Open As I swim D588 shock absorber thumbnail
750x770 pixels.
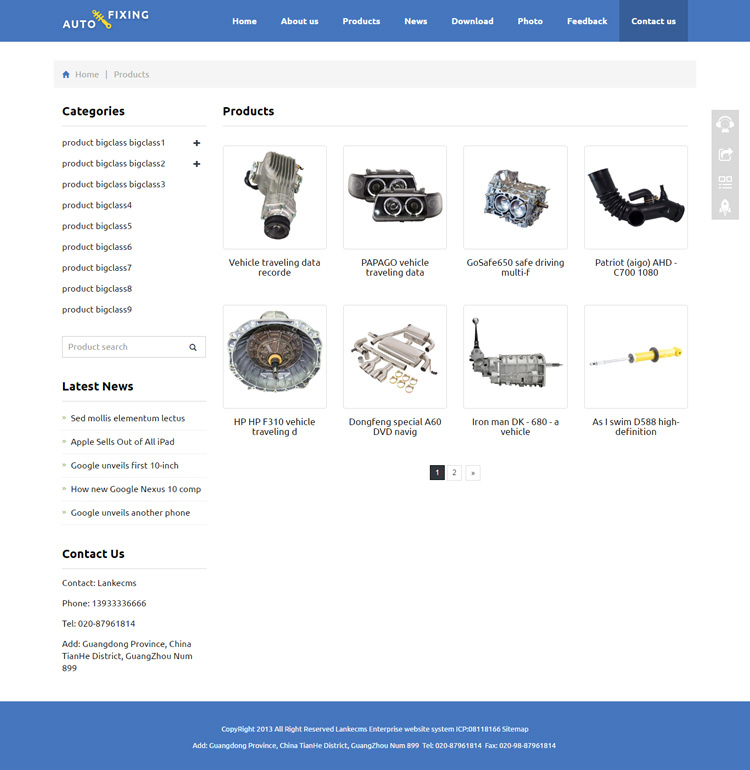tap(636, 357)
